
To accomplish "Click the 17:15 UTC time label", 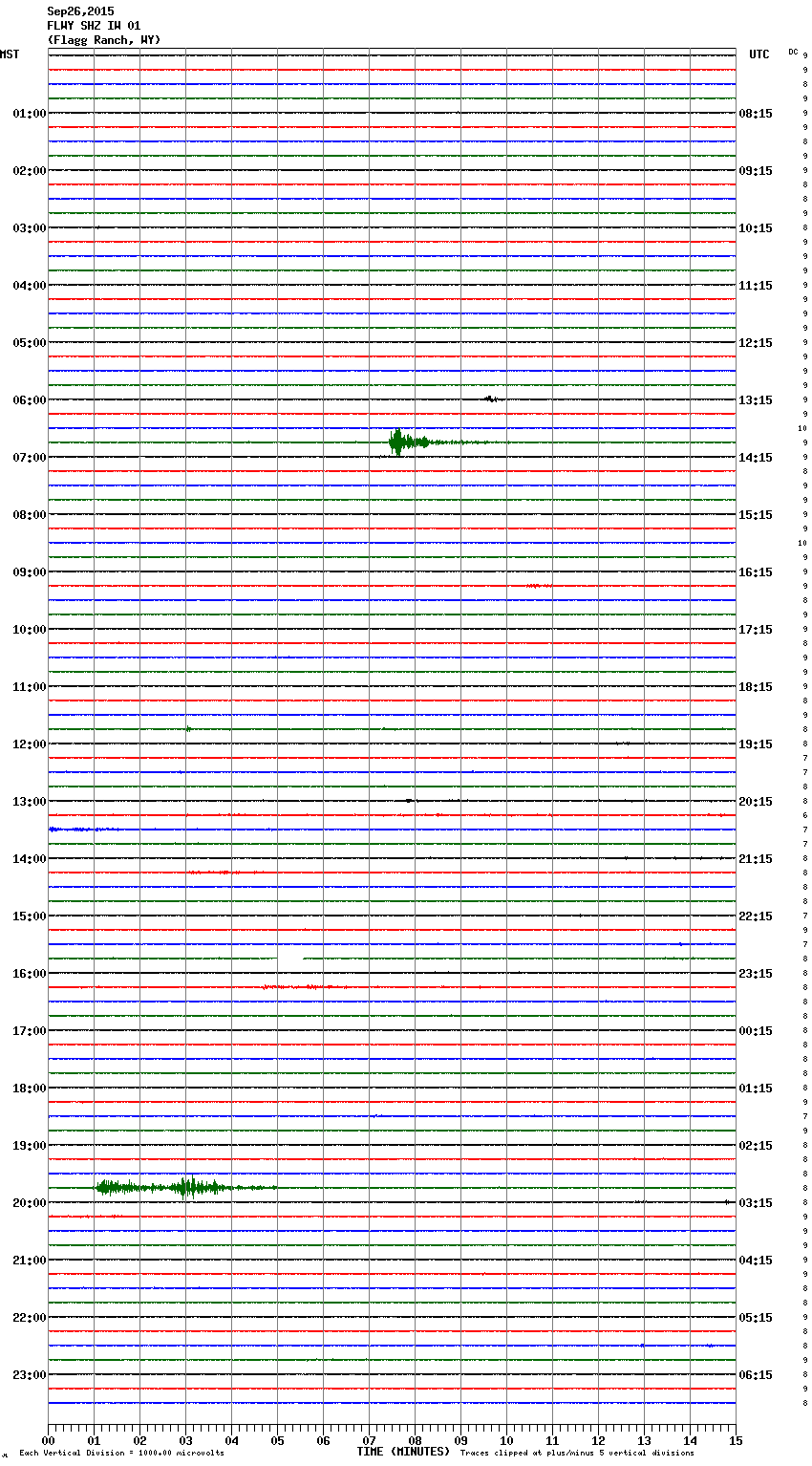I will coord(756,630).
